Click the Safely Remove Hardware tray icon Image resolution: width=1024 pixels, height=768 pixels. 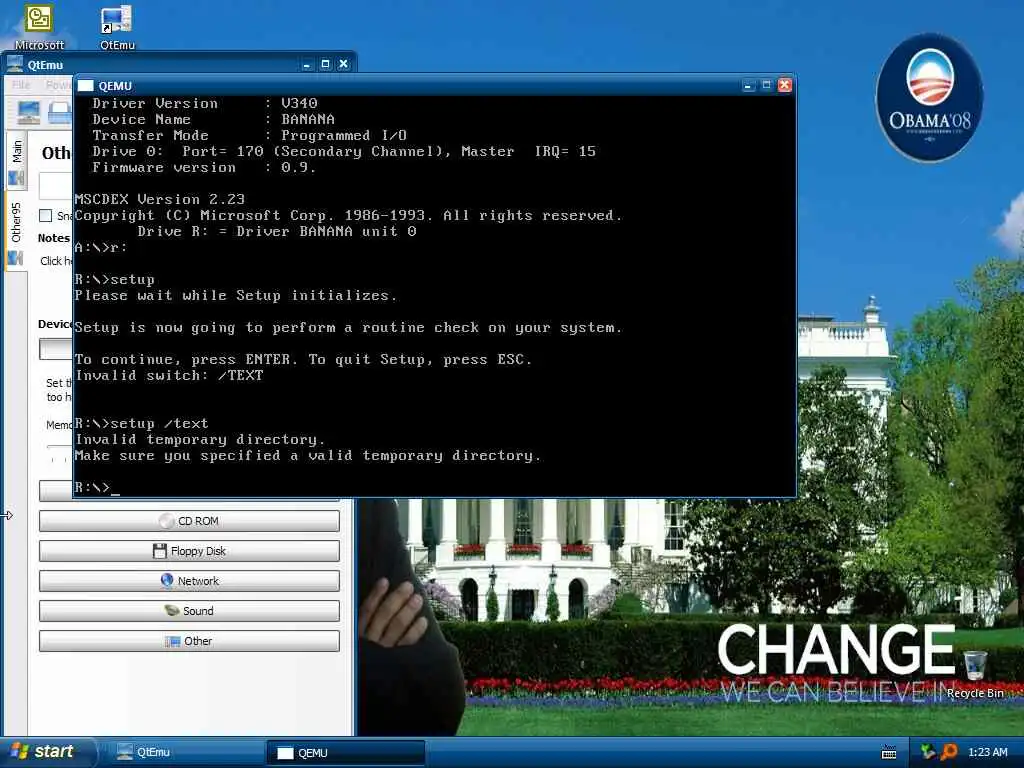[x=927, y=752]
